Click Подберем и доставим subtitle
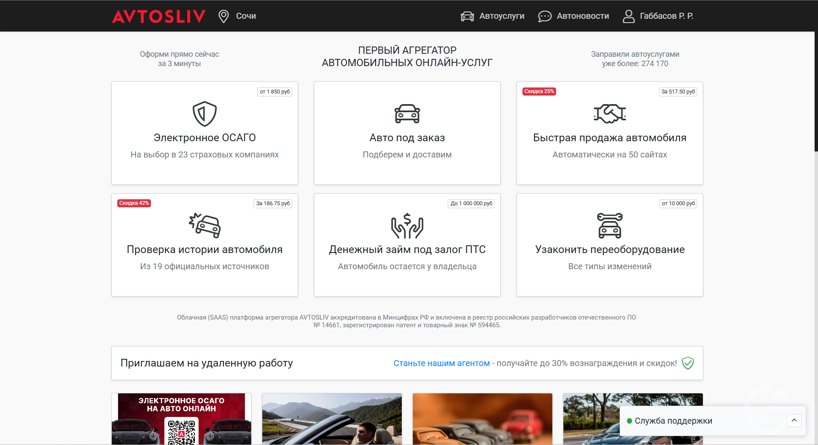Viewport: 818px width, 445px height. (x=407, y=154)
